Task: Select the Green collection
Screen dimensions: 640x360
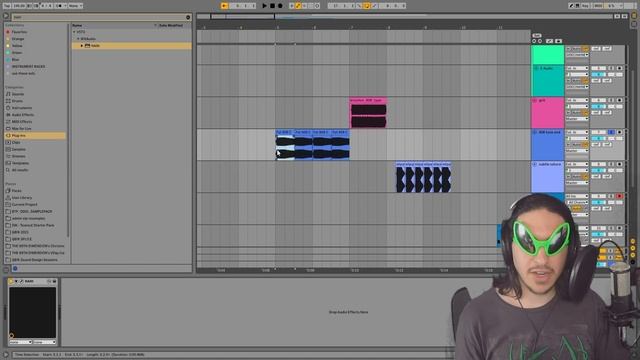Action: point(17,53)
